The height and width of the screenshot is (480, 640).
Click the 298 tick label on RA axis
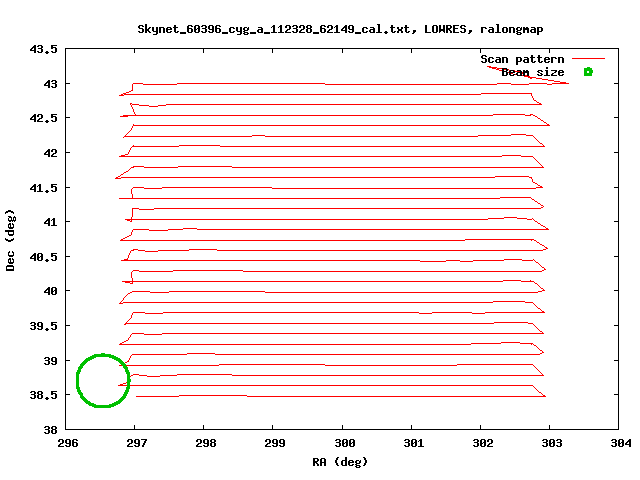[206, 443]
